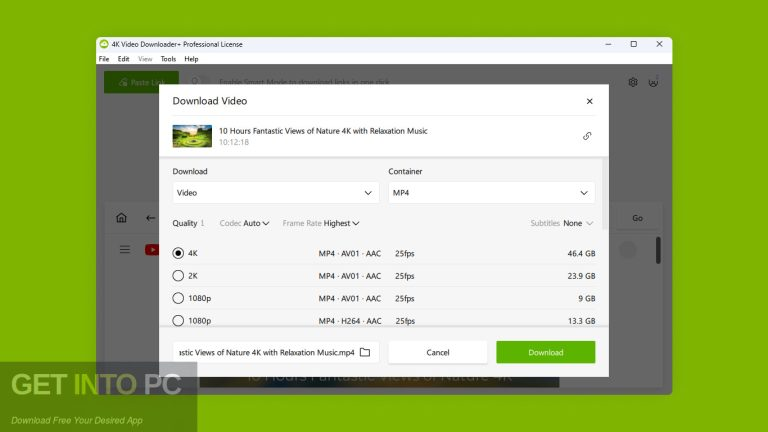
Task: Open the Container dropdown showing MP4
Action: (492, 192)
